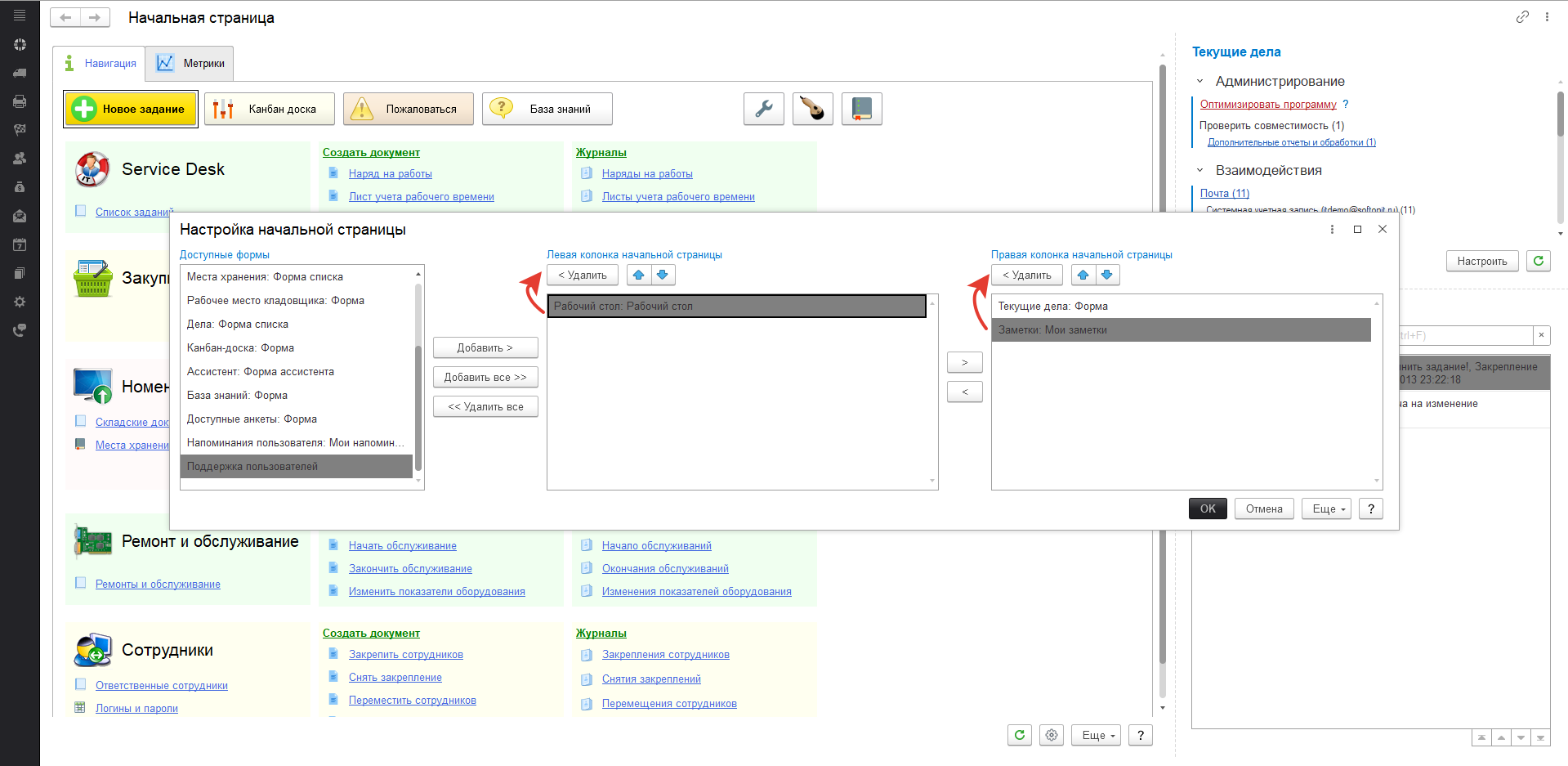Click the green refresh icon beside Настроить
The width and height of the screenshot is (1568, 766).
1538,261
